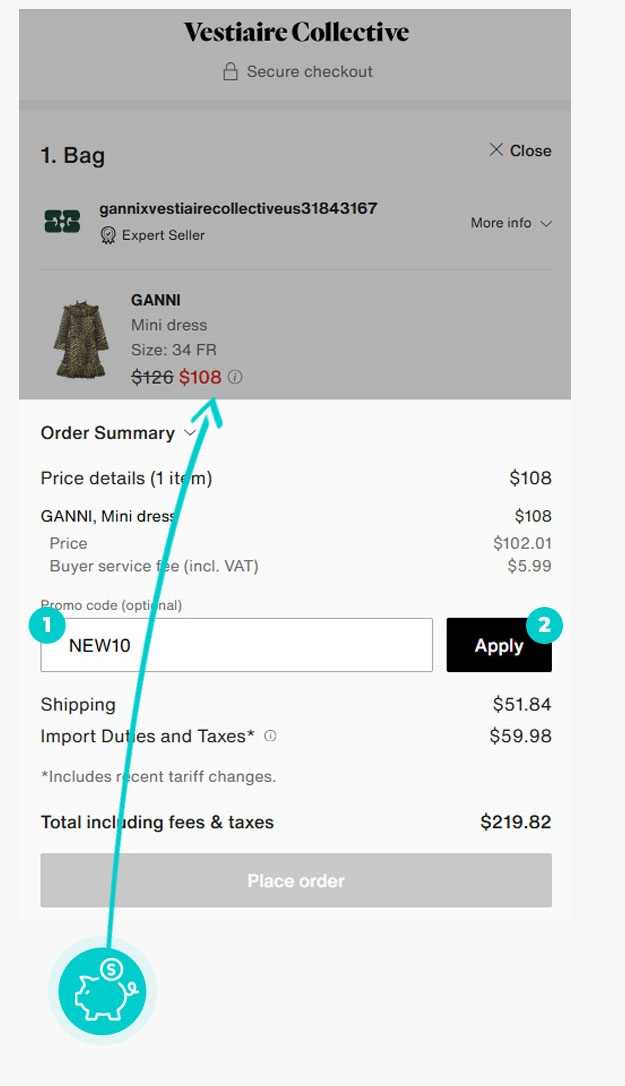
Task: Apply the NEW10 promo code
Action: 499,645
